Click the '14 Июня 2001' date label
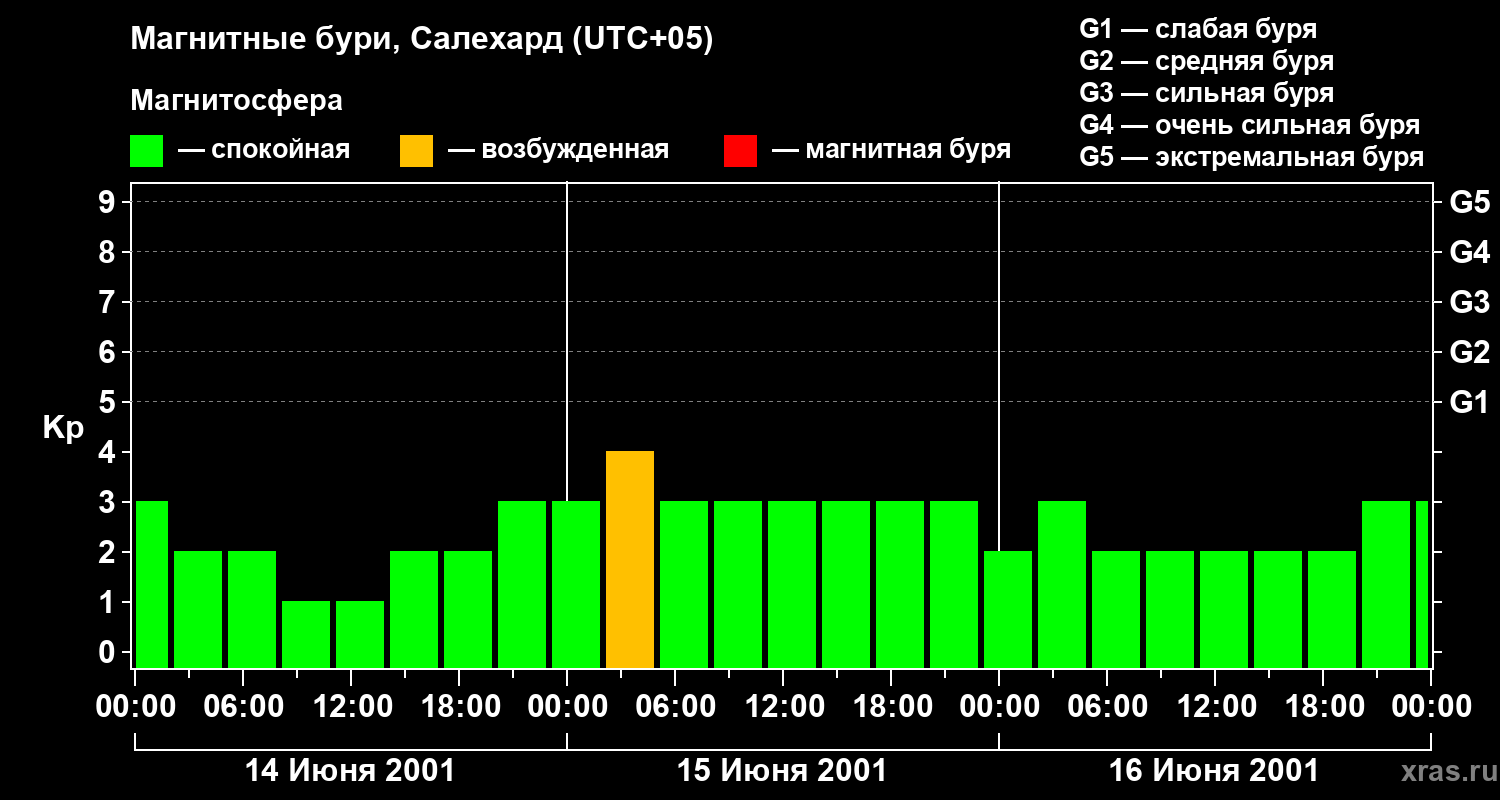 coord(350,771)
